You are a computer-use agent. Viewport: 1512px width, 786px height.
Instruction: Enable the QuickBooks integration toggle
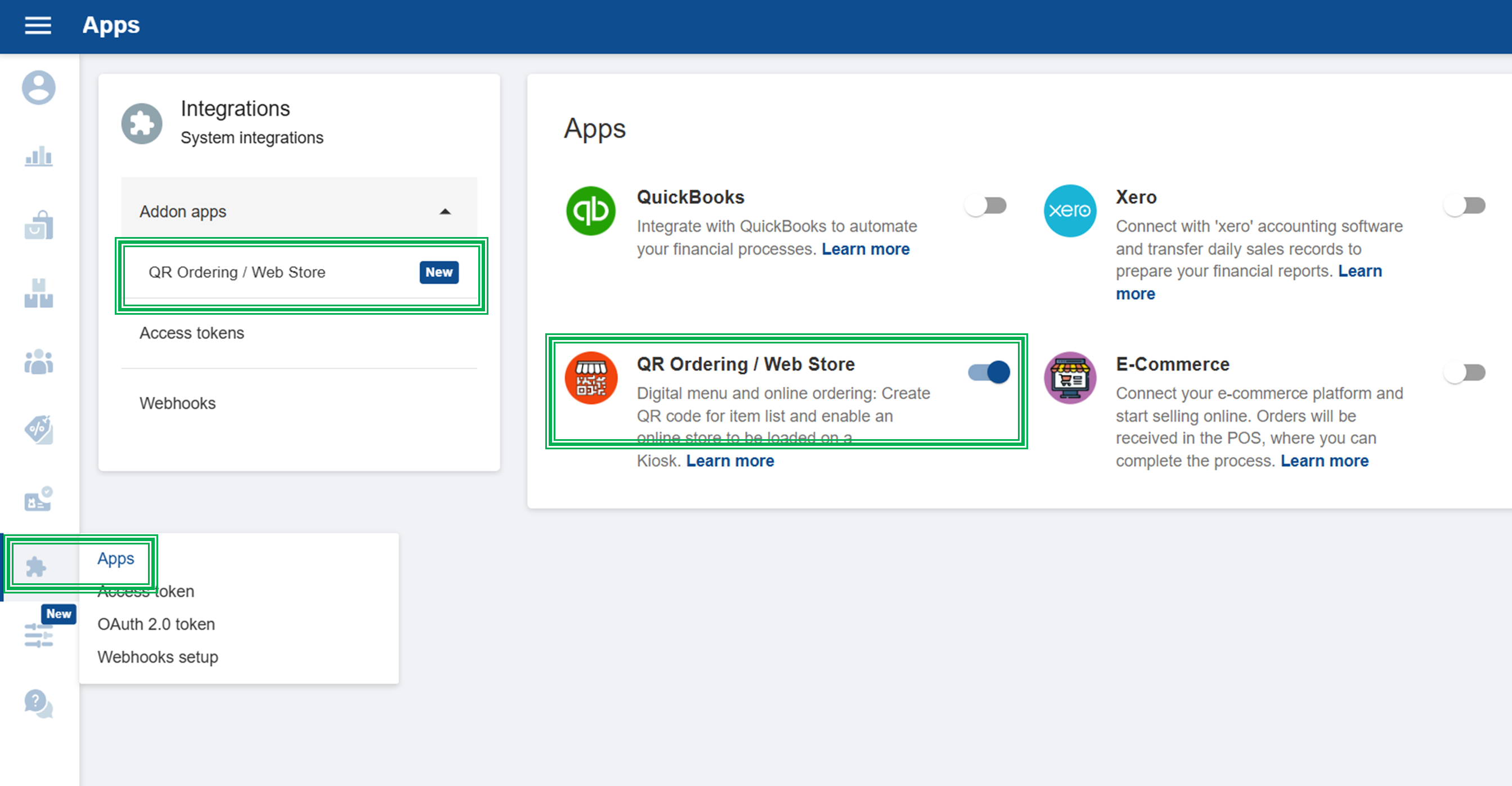(986, 206)
